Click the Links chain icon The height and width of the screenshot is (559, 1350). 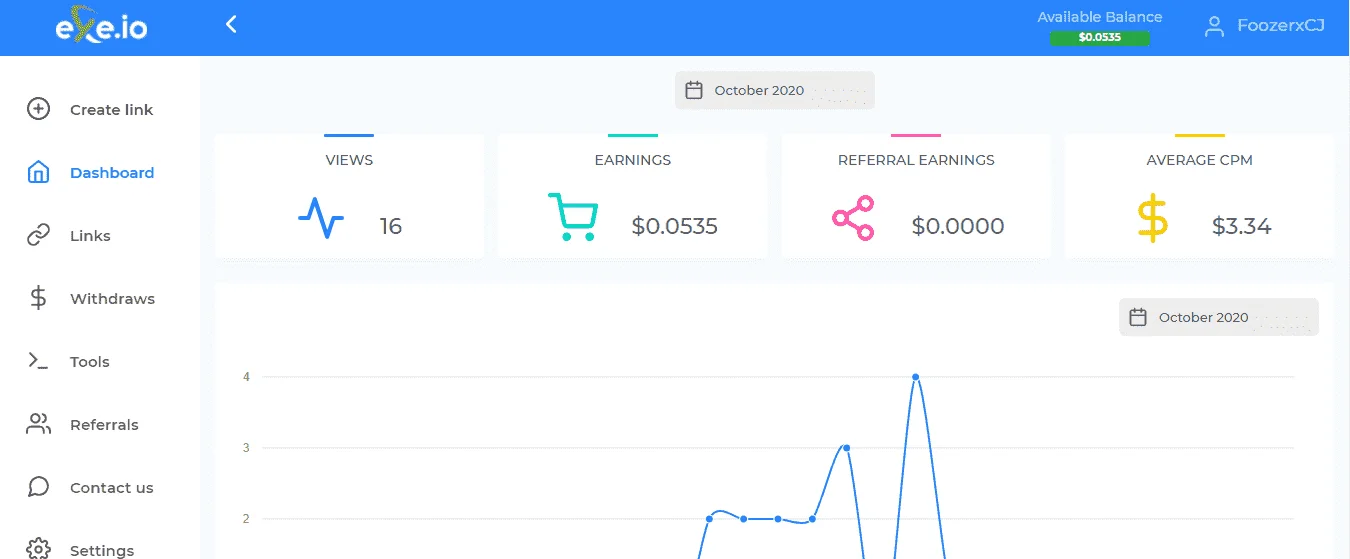point(38,235)
